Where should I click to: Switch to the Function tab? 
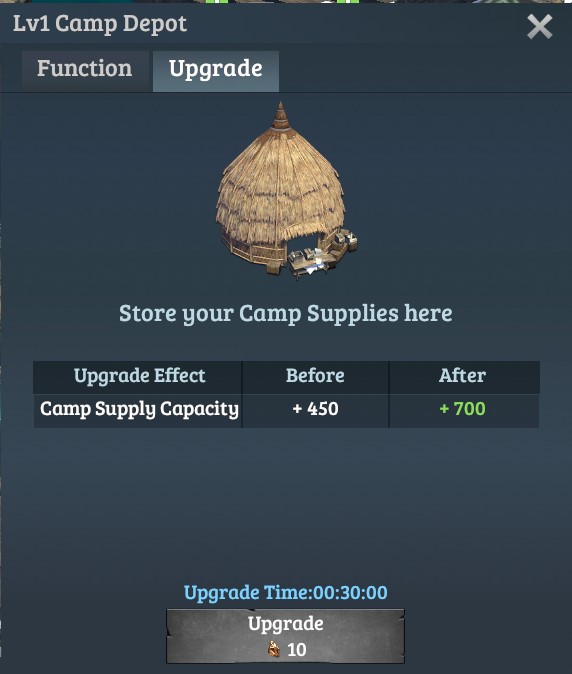(x=85, y=71)
